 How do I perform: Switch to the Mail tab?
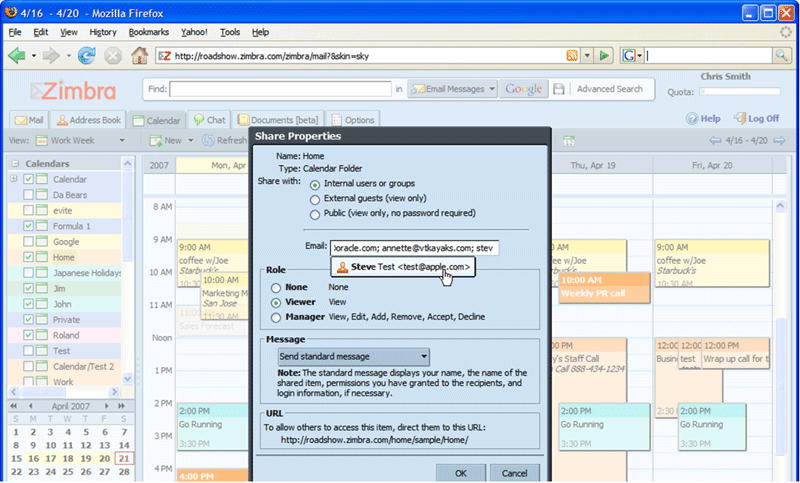click(29, 120)
